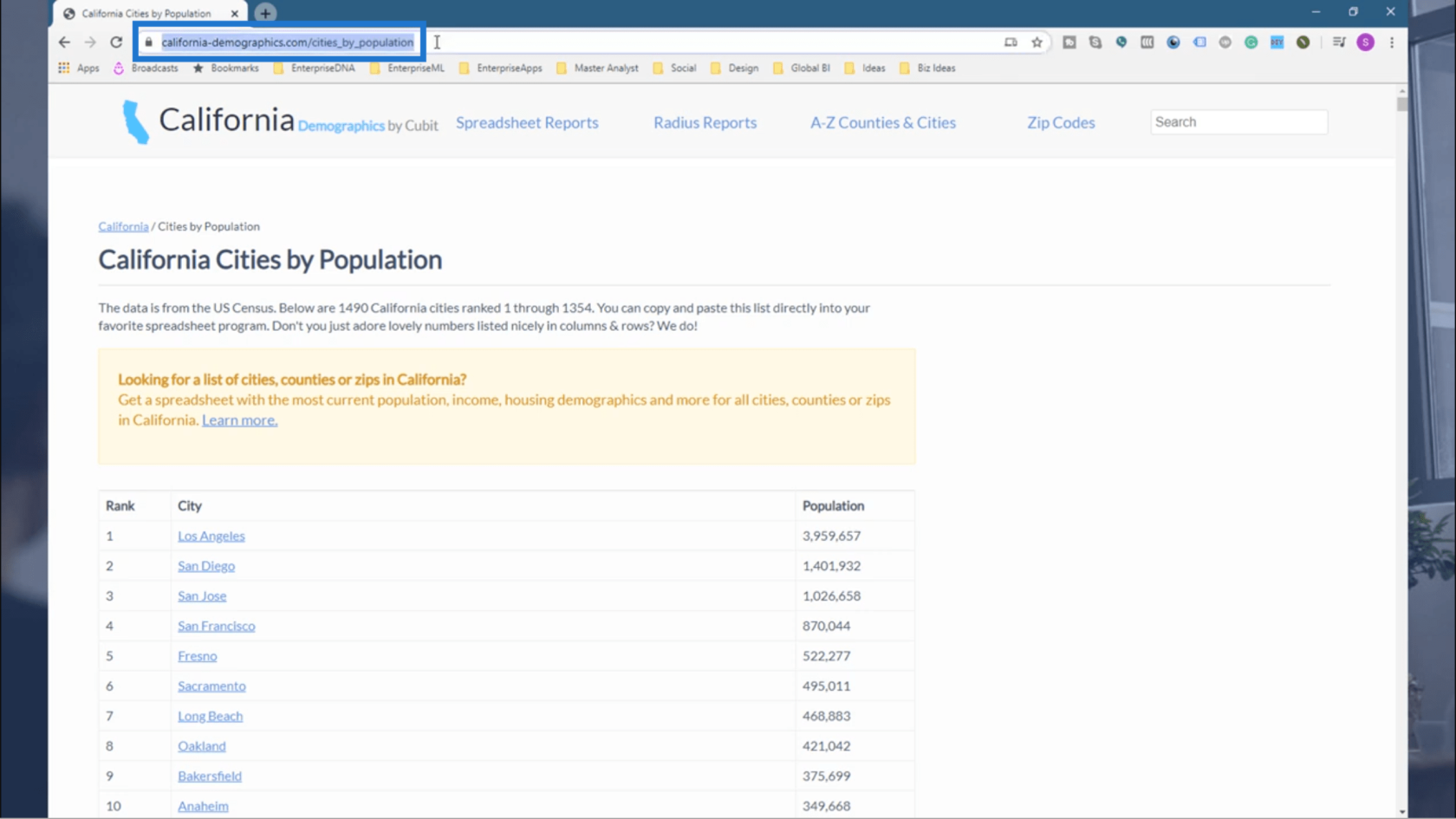Reload the page with refresh icon
The image size is (1456, 819).
pyautogui.click(x=116, y=42)
